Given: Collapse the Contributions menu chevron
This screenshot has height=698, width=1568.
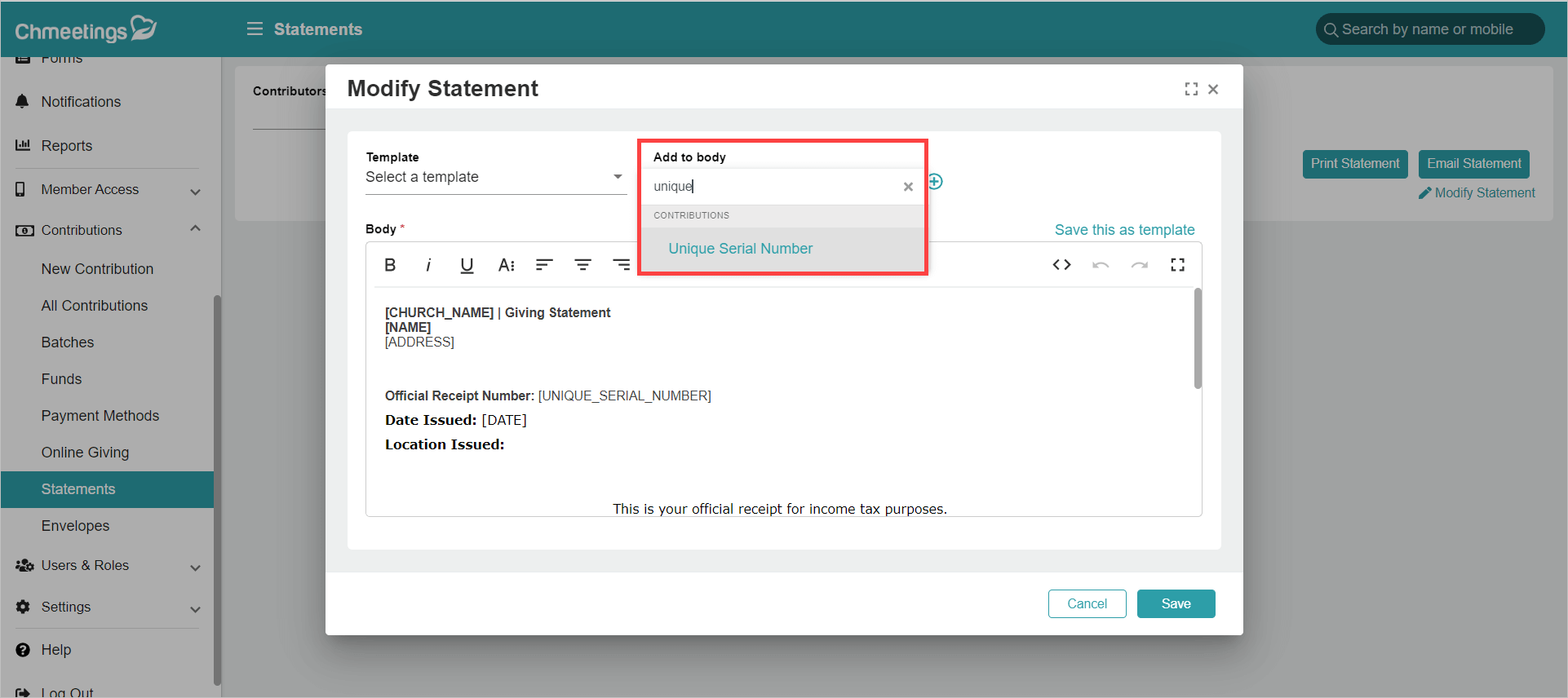Looking at the screenshot, I should point(195,228).
